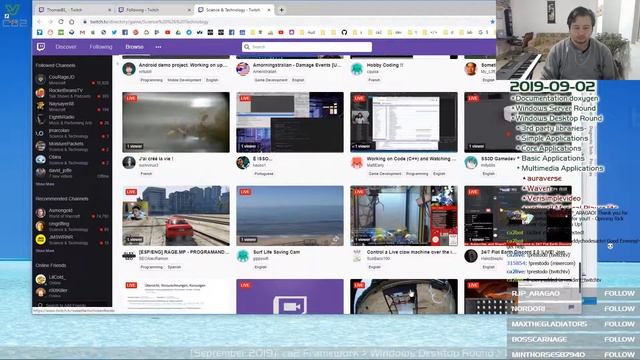Click the Mobile Development tag
This screenshot has width=640, height=360.
tap(184, 80)
